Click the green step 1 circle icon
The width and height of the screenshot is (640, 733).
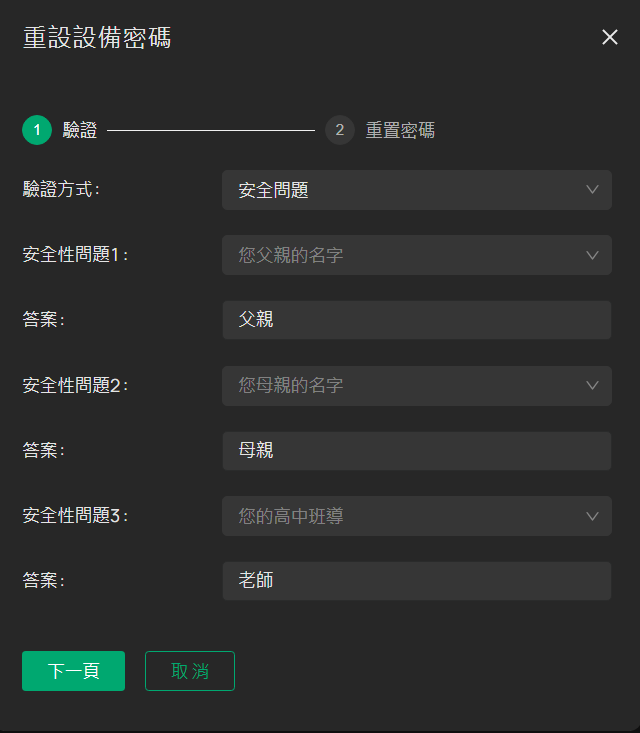point(37,130)
